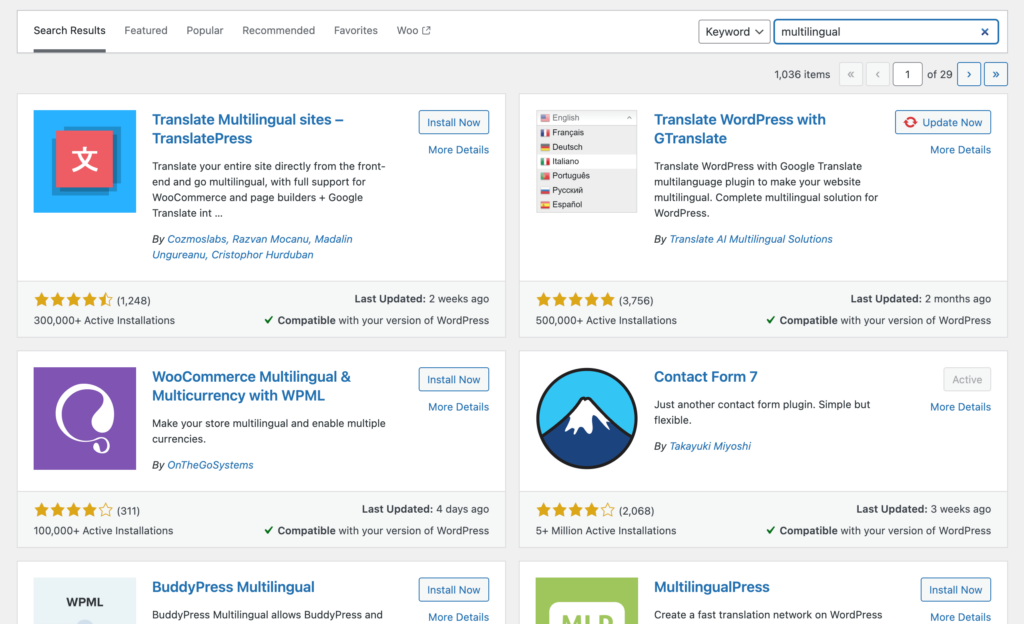The image size is (1024, 624).
Task: View More Details for WooCommerce Multilingual
Action: pyautogui.click(x=458, y=407)
